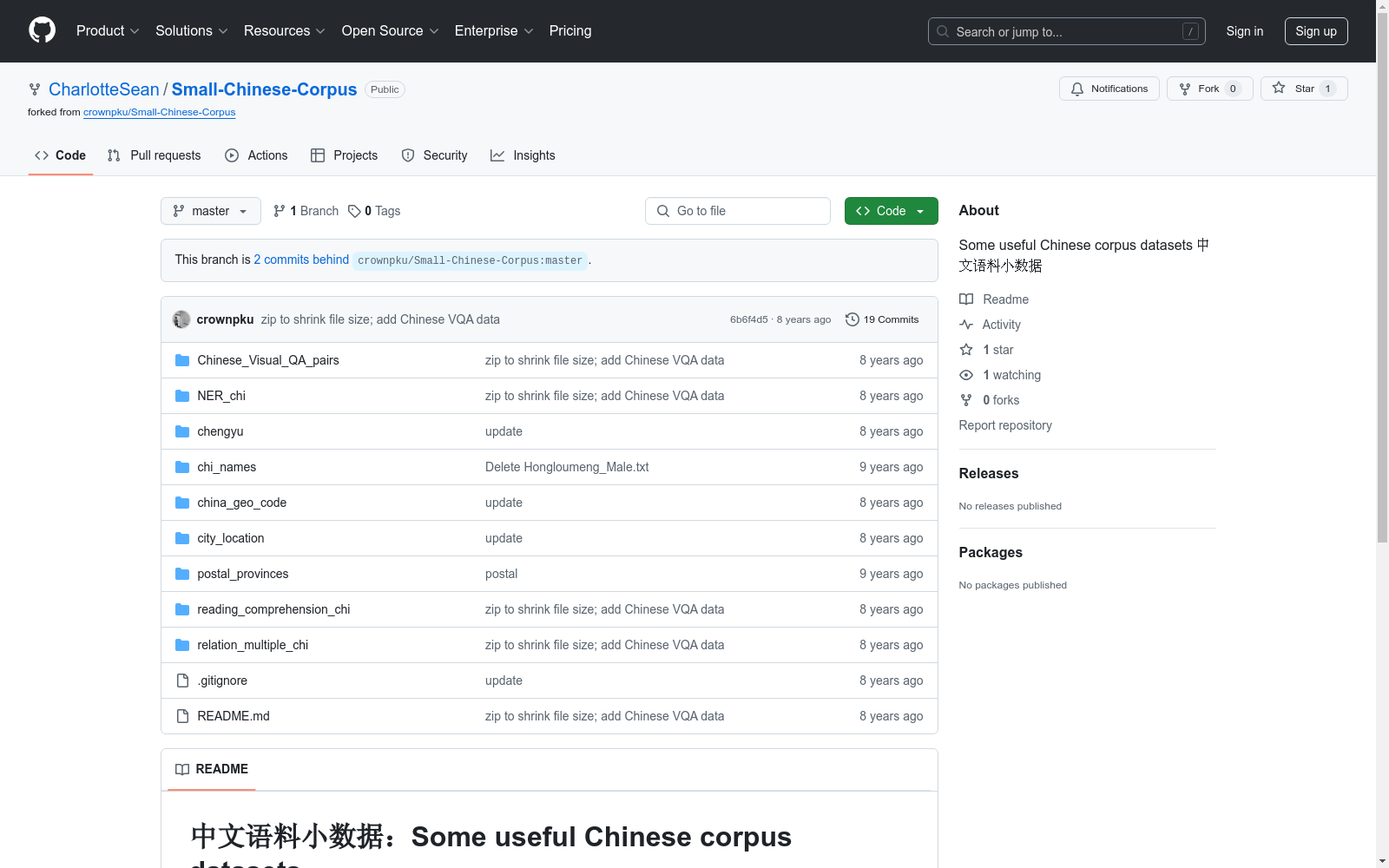Click the folder icon for NER_chi

[182, 396]
